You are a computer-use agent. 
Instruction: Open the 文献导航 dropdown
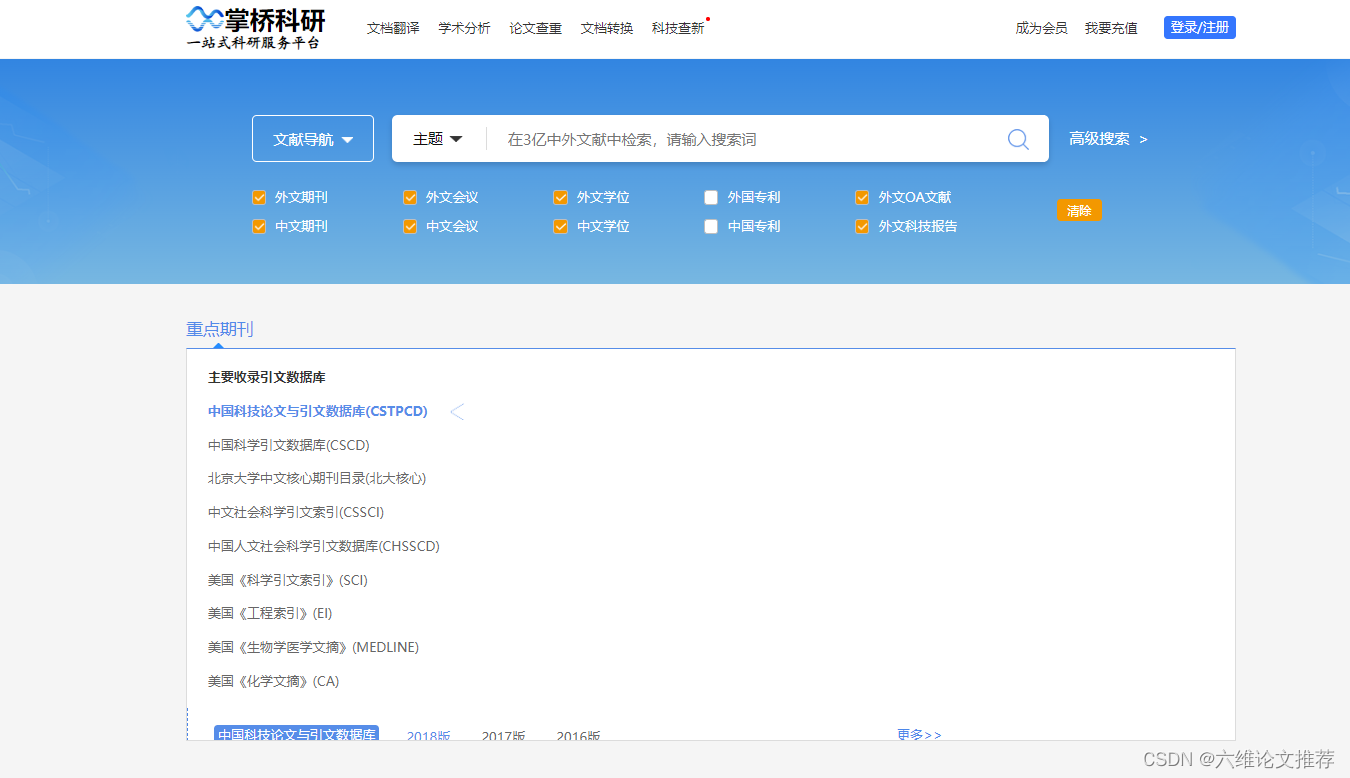[313, 139]
